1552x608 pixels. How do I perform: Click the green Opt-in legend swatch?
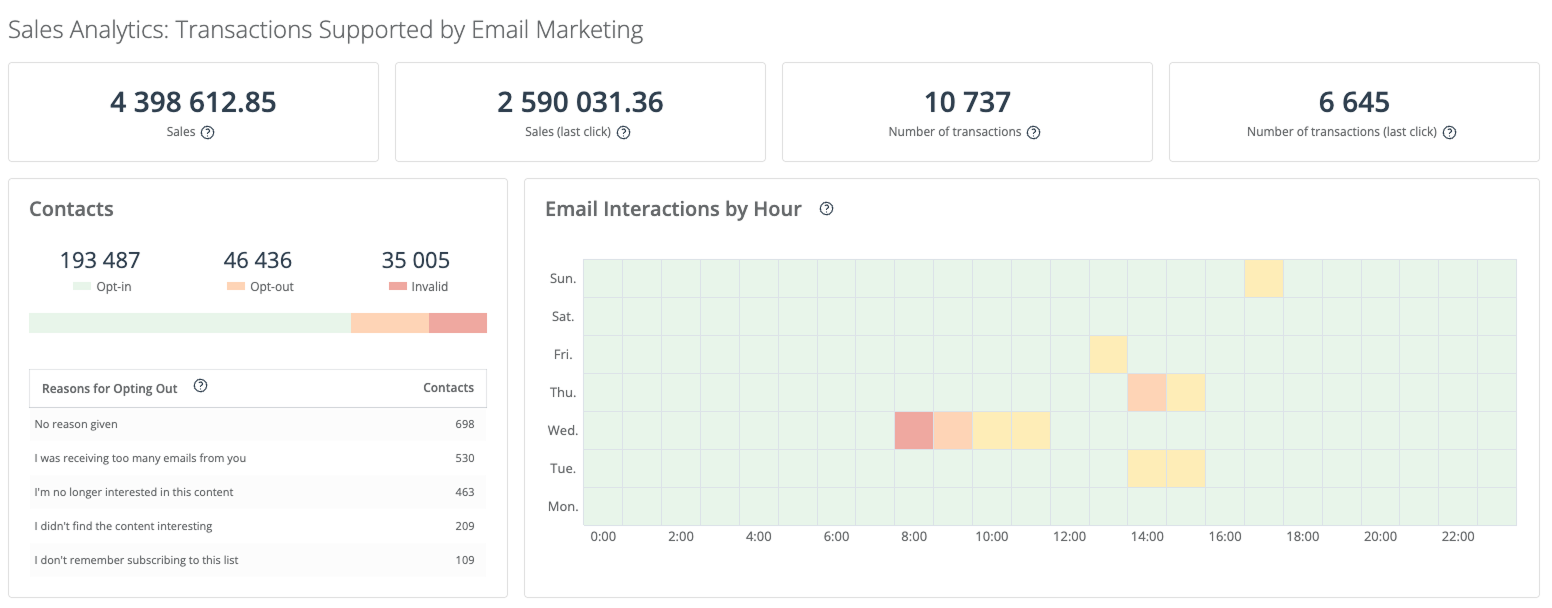pyautogui.click(x=82, y=287)
